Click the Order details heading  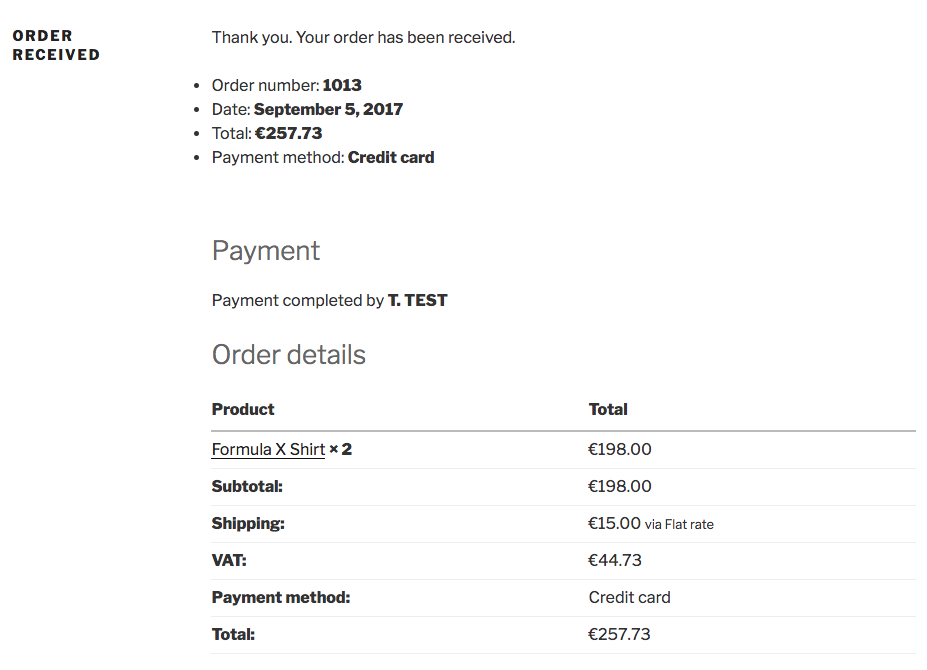[289, 355]
